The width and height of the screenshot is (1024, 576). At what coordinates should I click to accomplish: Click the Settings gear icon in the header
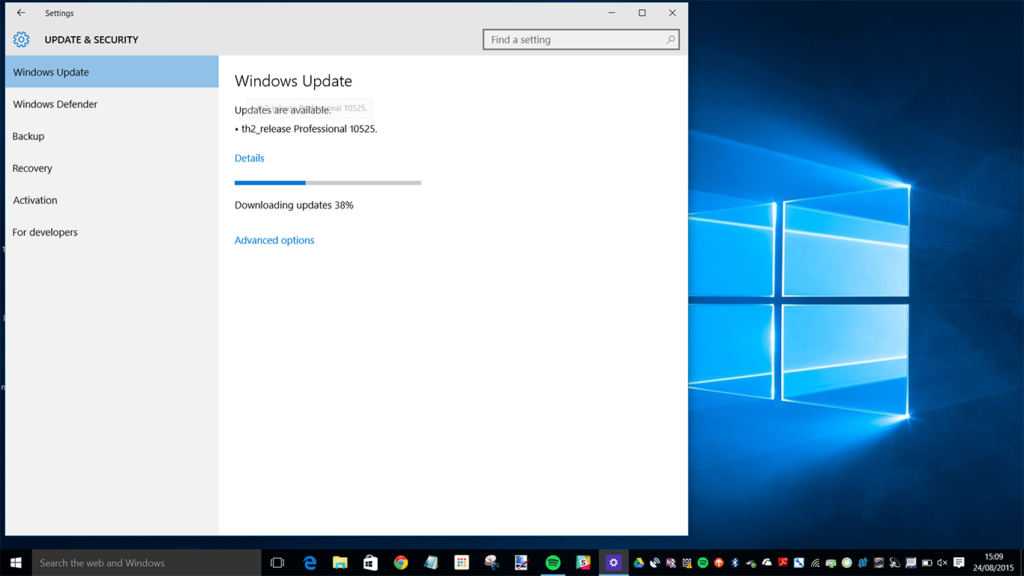click(x=21, y=39)
